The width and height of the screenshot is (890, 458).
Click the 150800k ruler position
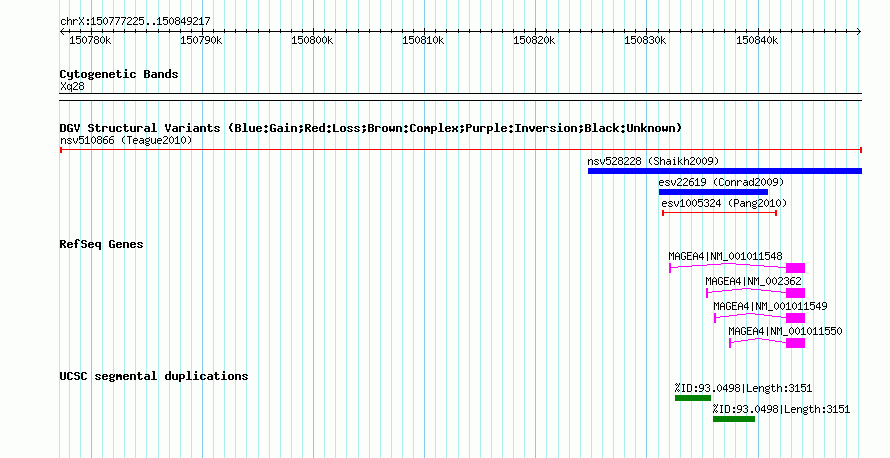[x=312, y=41]
